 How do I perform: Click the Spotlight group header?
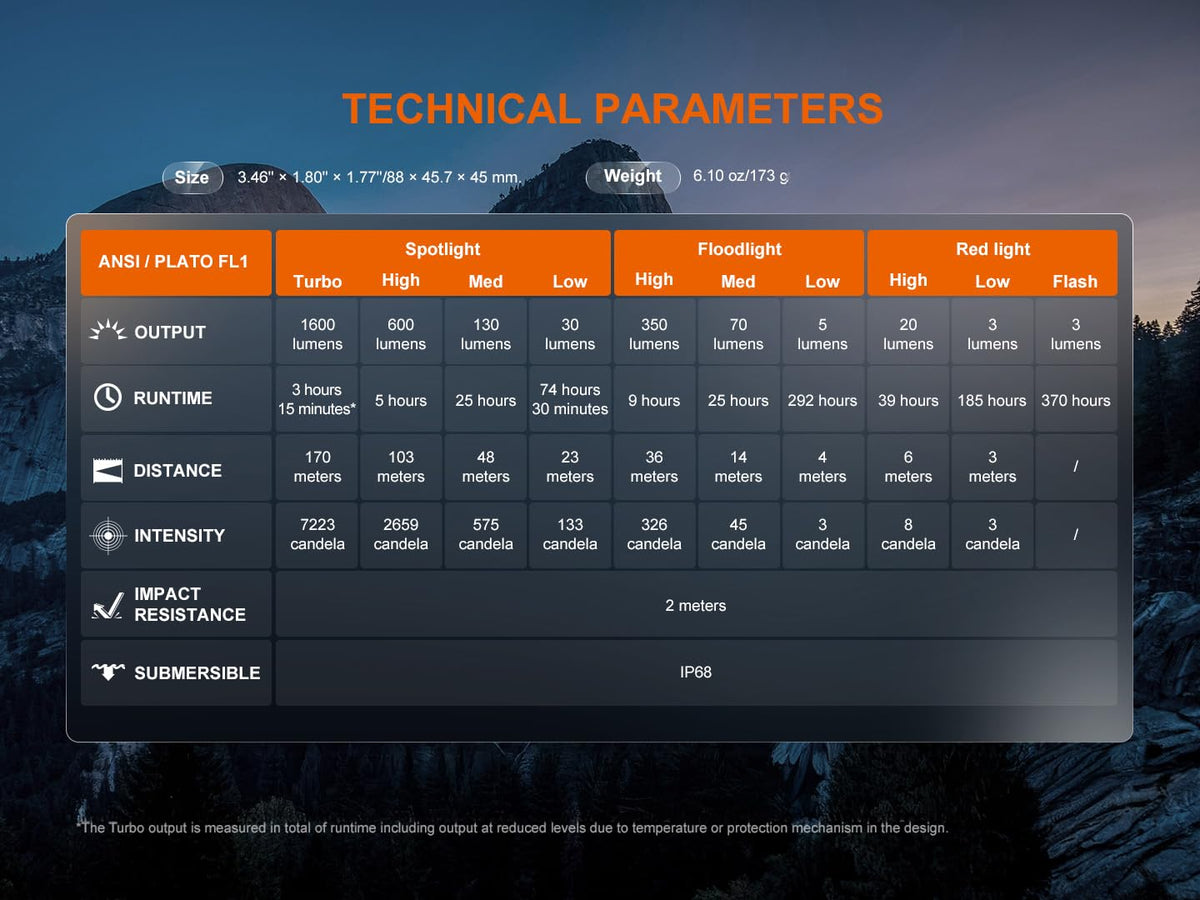442,249
